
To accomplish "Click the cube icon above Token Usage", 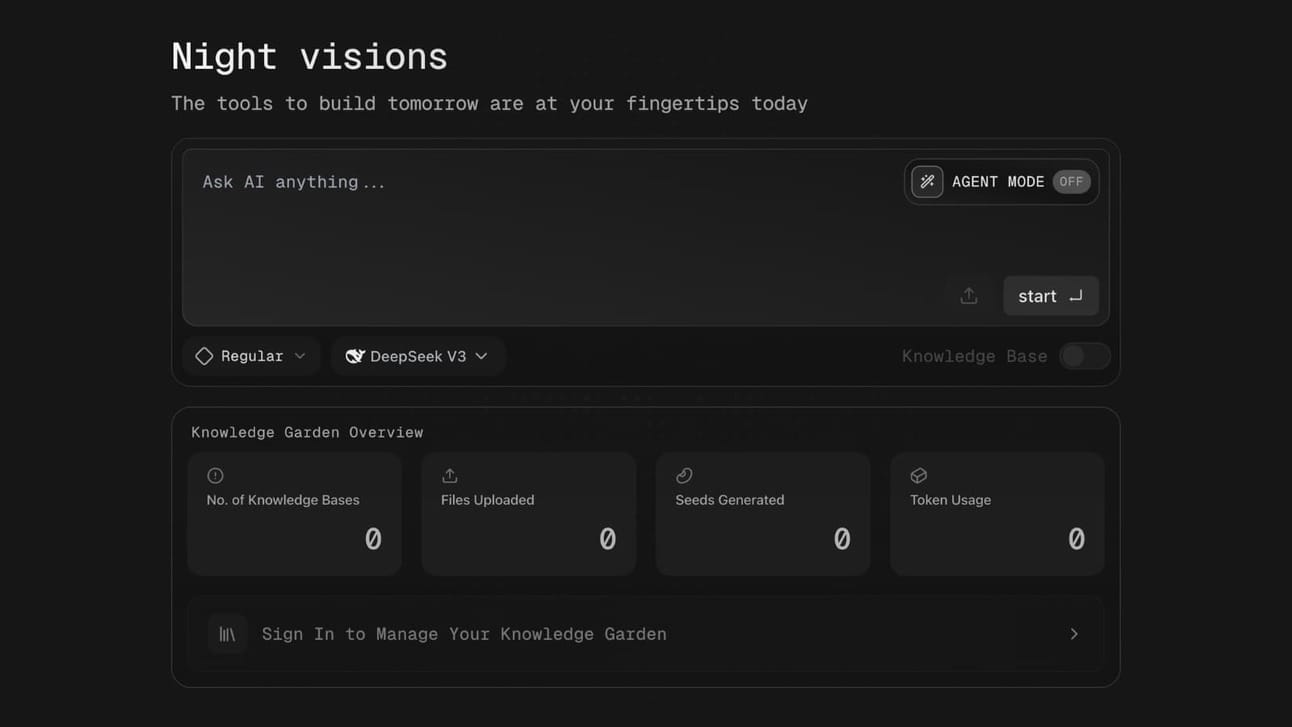I will 919,476.
